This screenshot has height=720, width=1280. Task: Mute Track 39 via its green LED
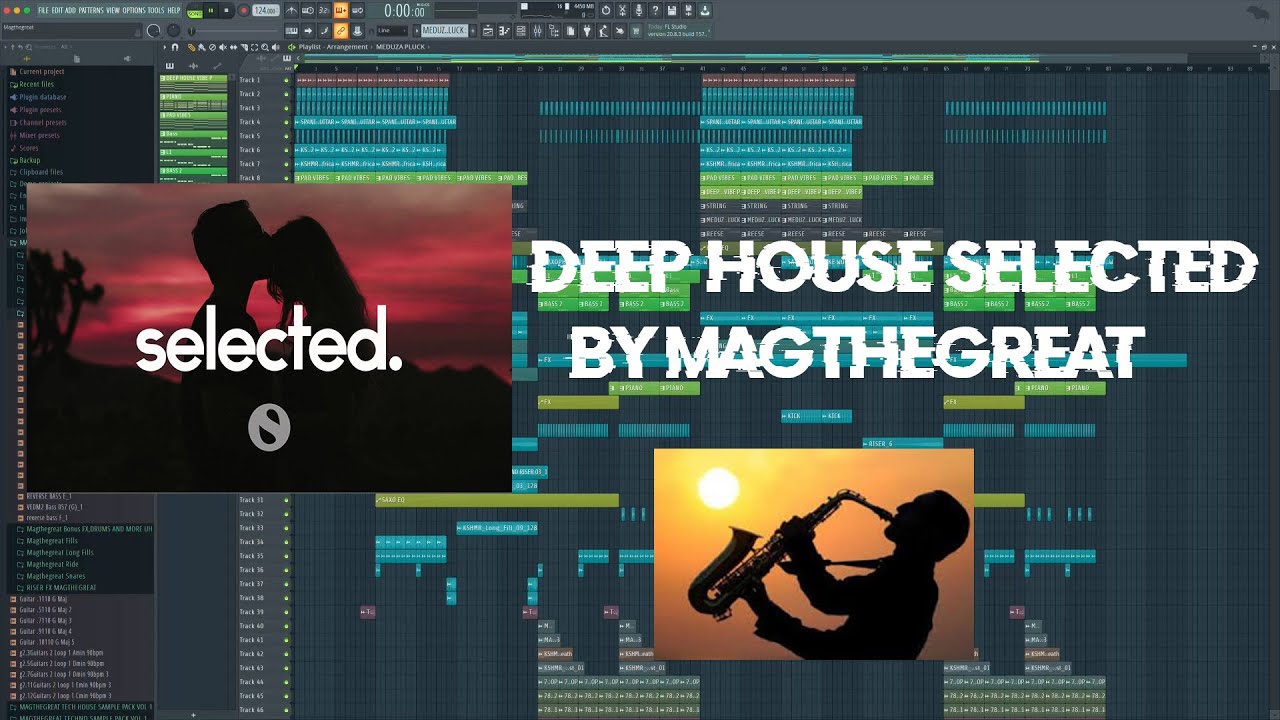click(x=286, y=612)
